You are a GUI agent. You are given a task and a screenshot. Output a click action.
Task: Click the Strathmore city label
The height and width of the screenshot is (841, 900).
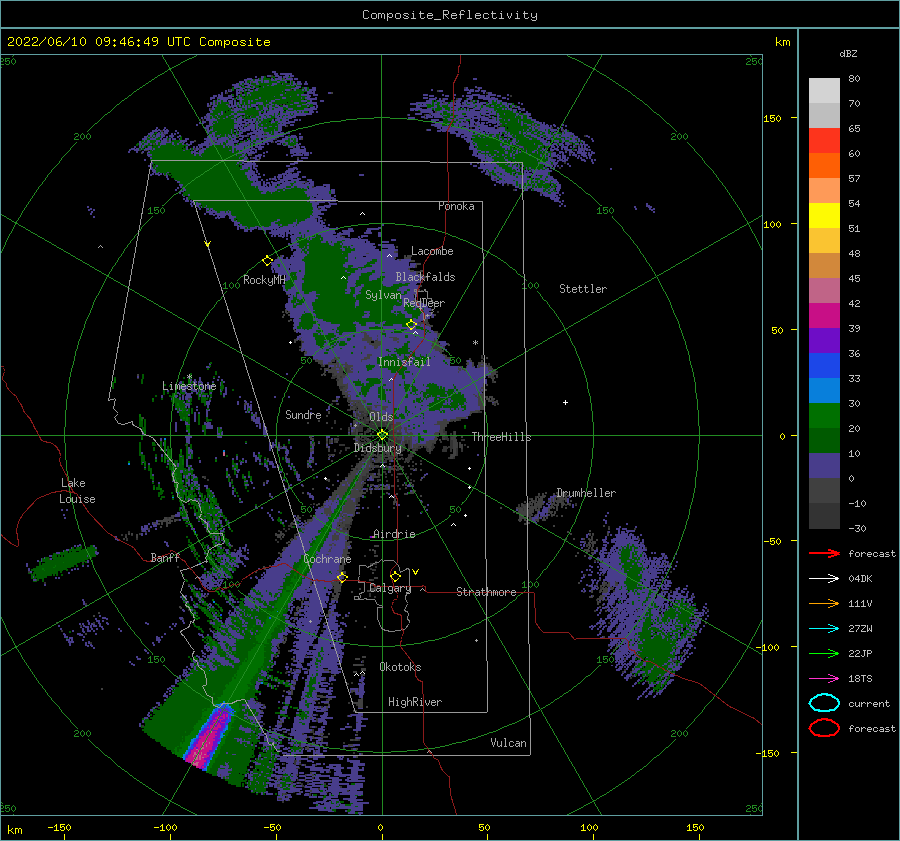486,592
